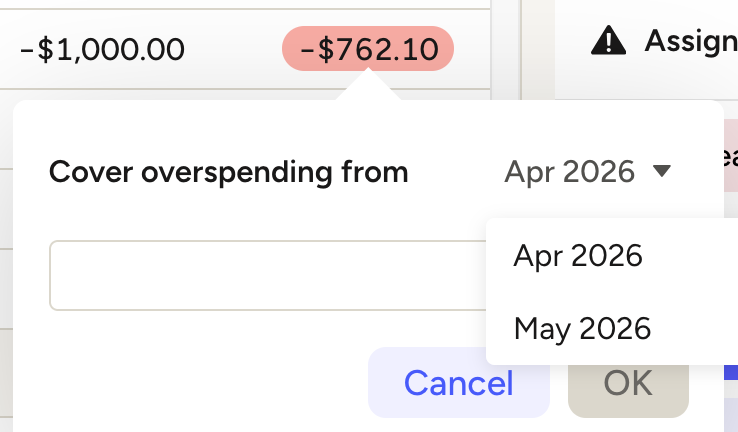Screen dimensions: 738x432
Task: Click the Cover overspending from label
Action: click(228, 172)
